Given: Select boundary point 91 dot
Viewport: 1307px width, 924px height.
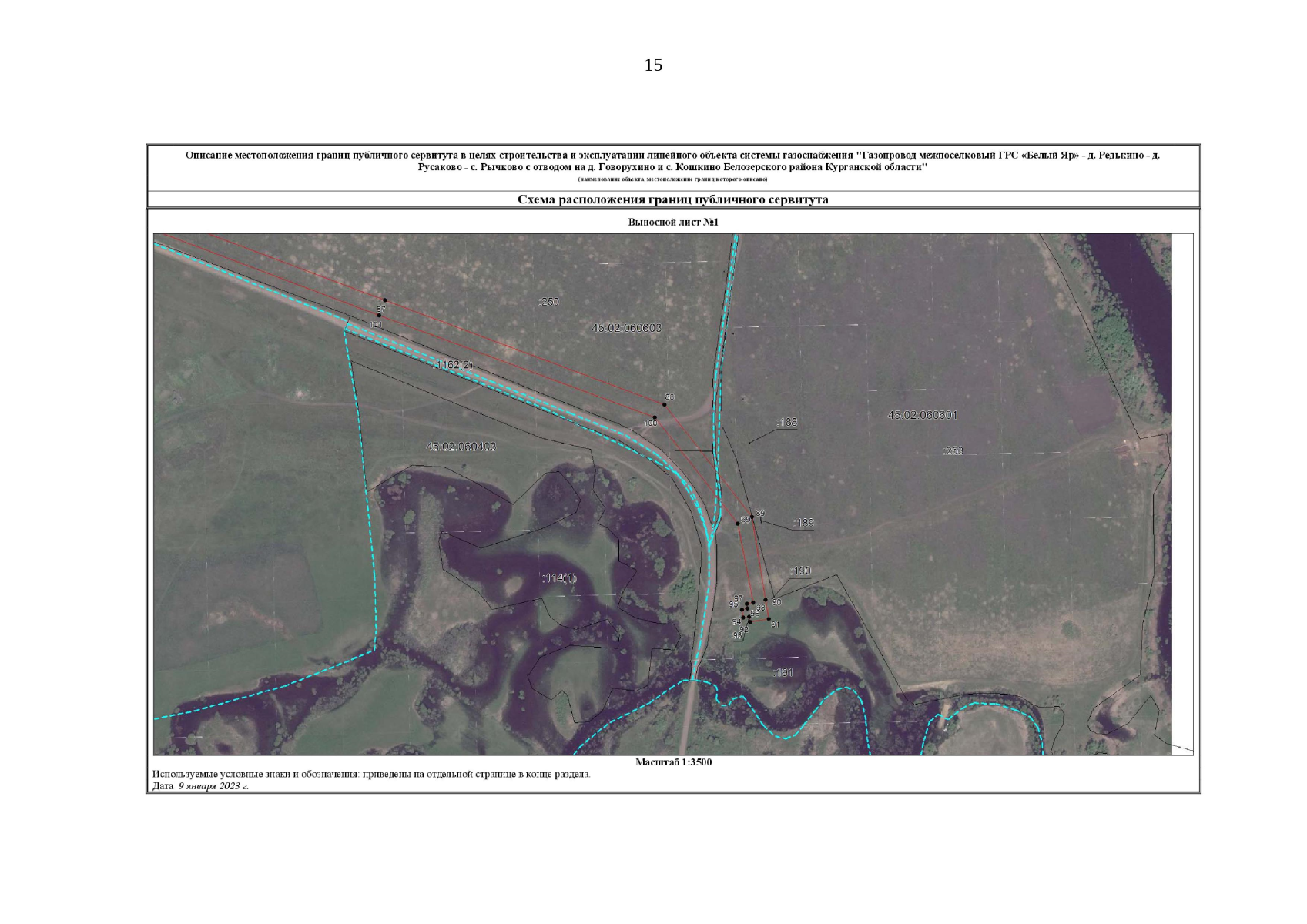Looking at the screenshot, I should (x=769, y=619).
